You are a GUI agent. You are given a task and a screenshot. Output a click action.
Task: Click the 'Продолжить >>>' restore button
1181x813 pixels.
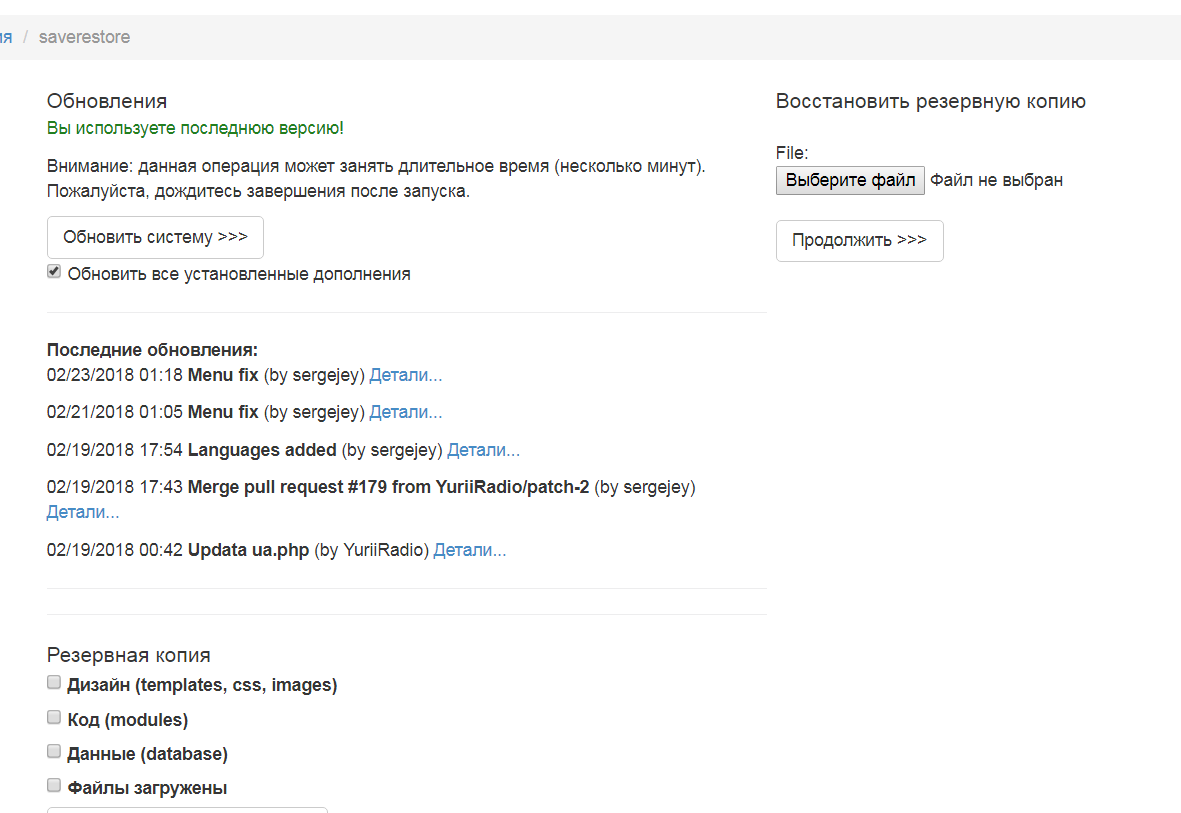859,241
